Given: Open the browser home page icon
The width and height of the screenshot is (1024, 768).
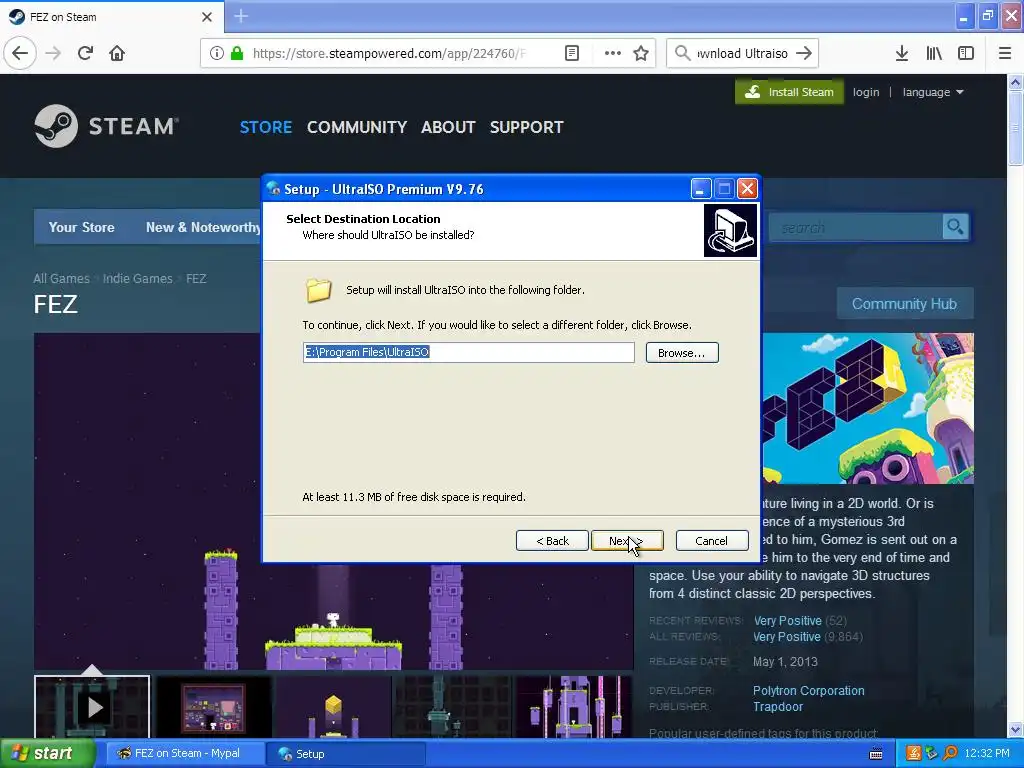Looking at the screenshot, I should 117,53.
